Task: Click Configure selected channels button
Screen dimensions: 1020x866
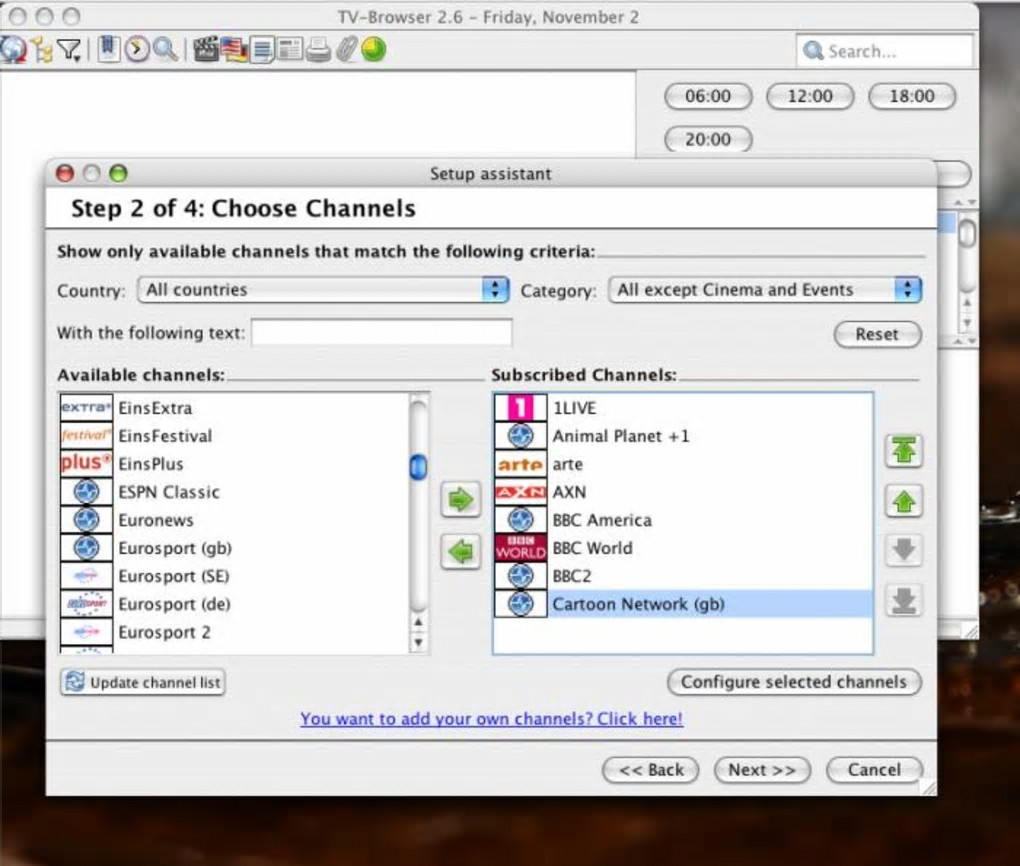Action: pyautogui.click(x=794, y=682)
